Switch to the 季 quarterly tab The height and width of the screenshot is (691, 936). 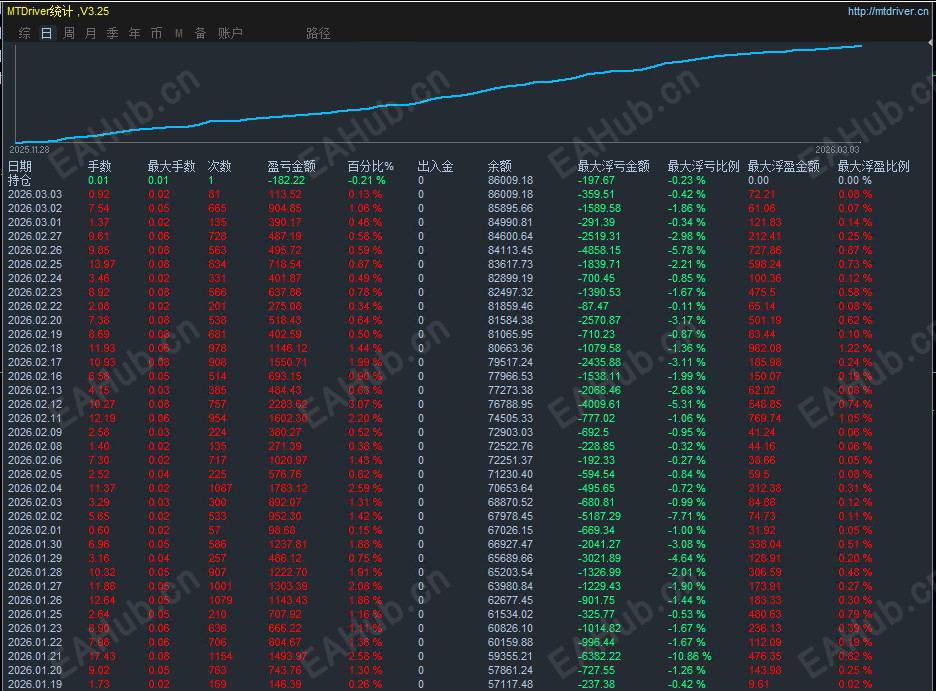point(113,33)
